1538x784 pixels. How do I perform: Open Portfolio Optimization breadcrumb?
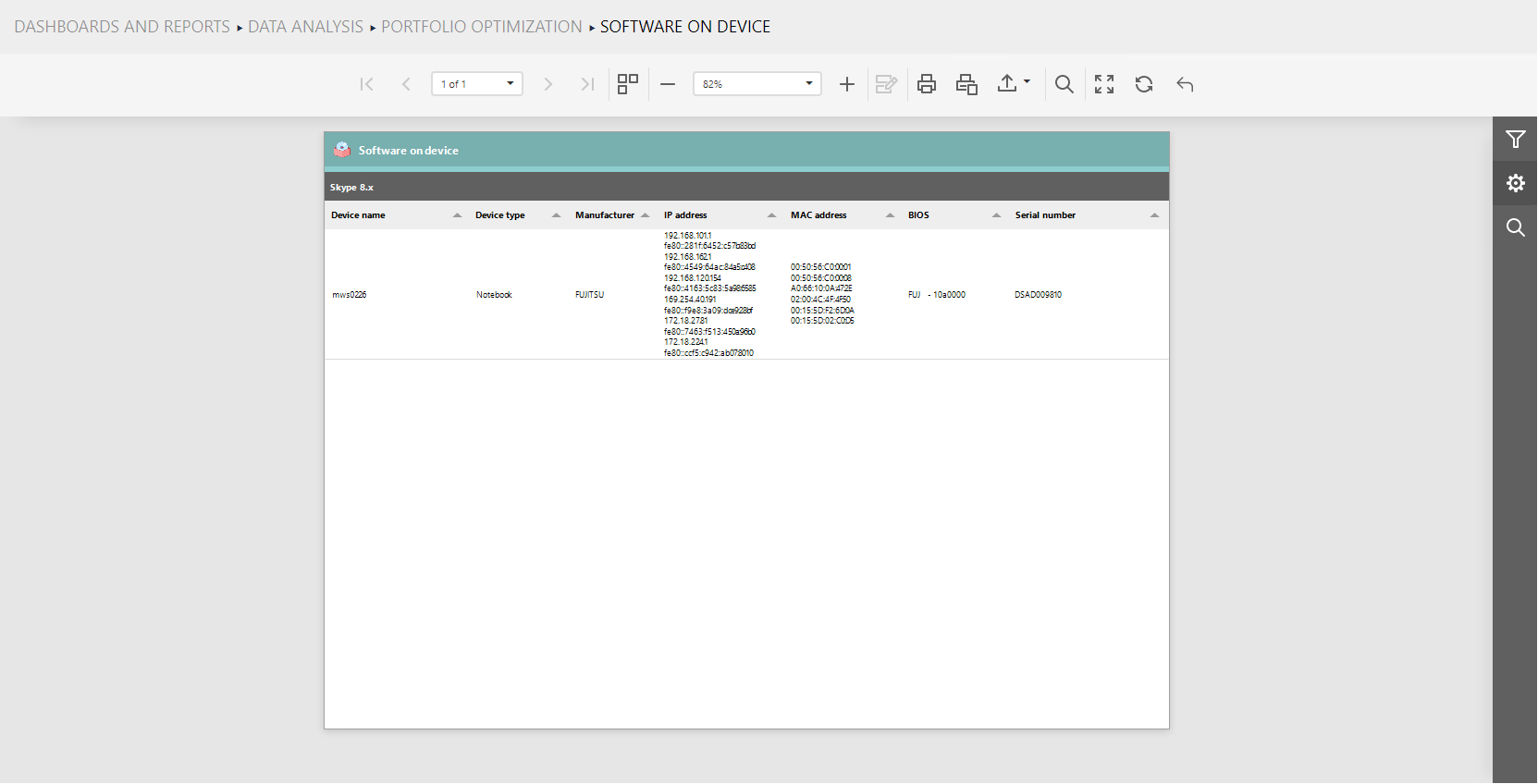(482, 27)
